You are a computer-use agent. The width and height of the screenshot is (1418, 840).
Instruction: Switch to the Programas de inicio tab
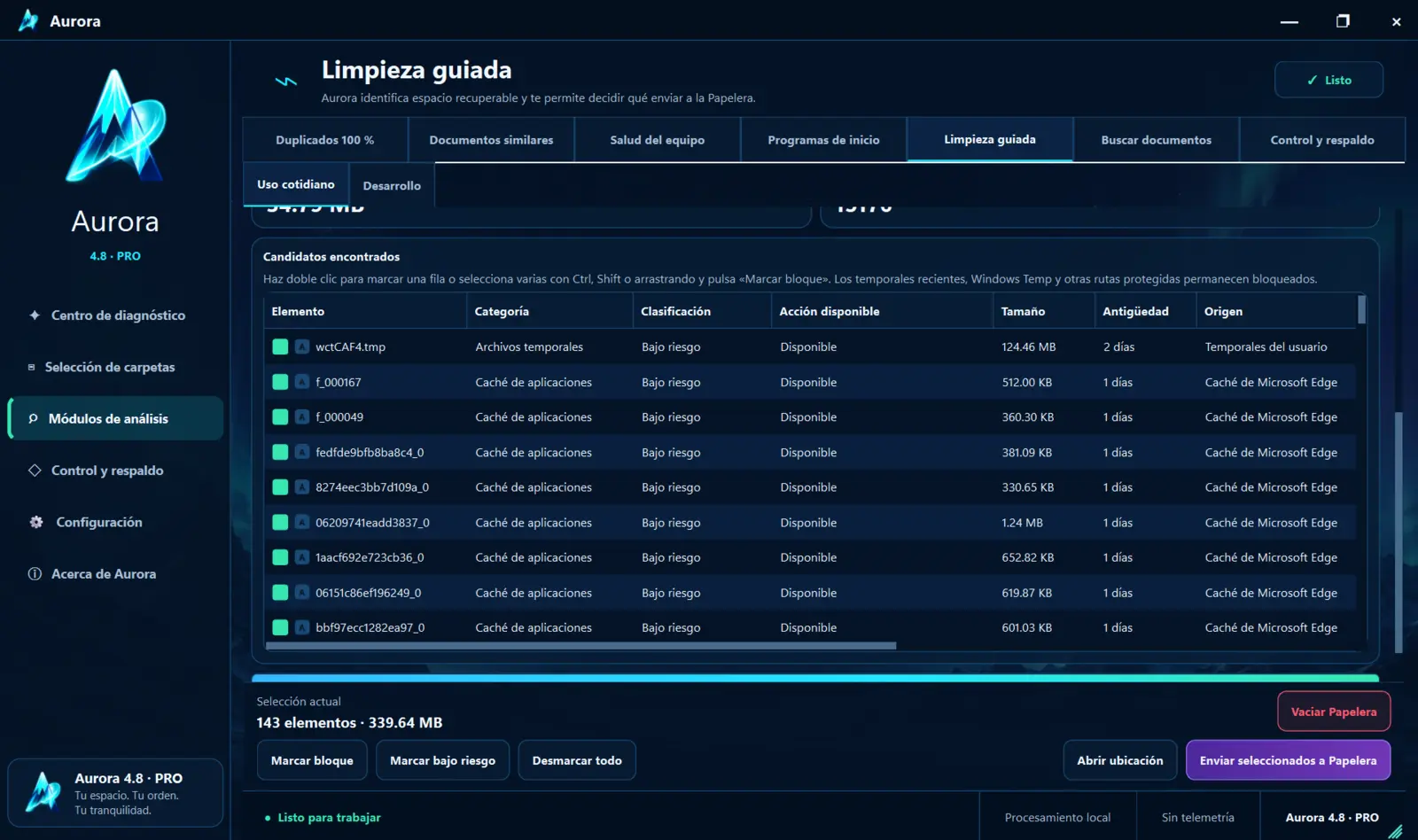point(823,140)
